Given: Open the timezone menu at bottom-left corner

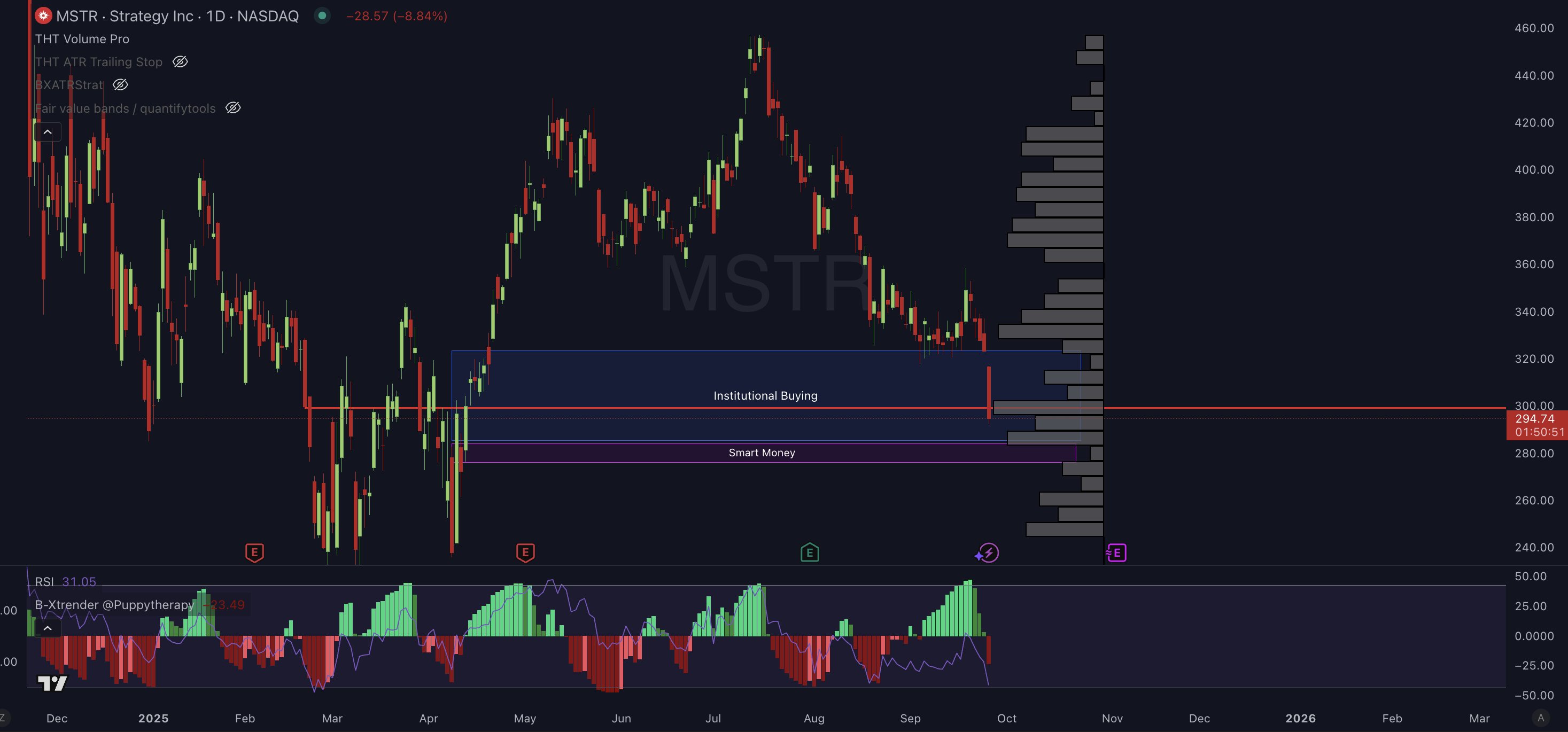Looking at the screenshot, I should click(4, 718).
